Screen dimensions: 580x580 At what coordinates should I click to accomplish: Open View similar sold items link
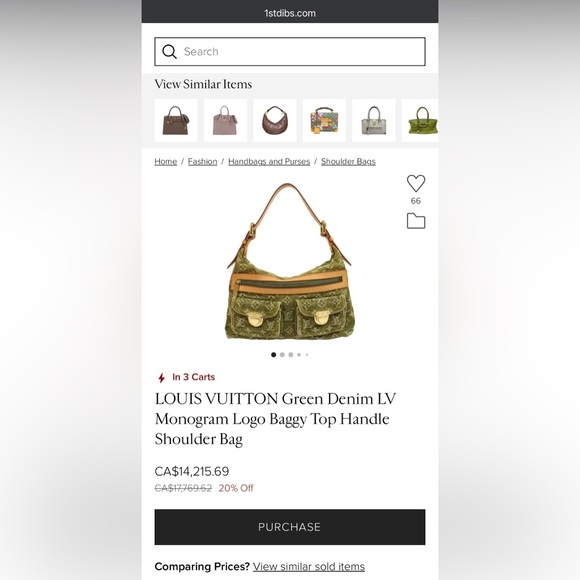pos(309,567)
